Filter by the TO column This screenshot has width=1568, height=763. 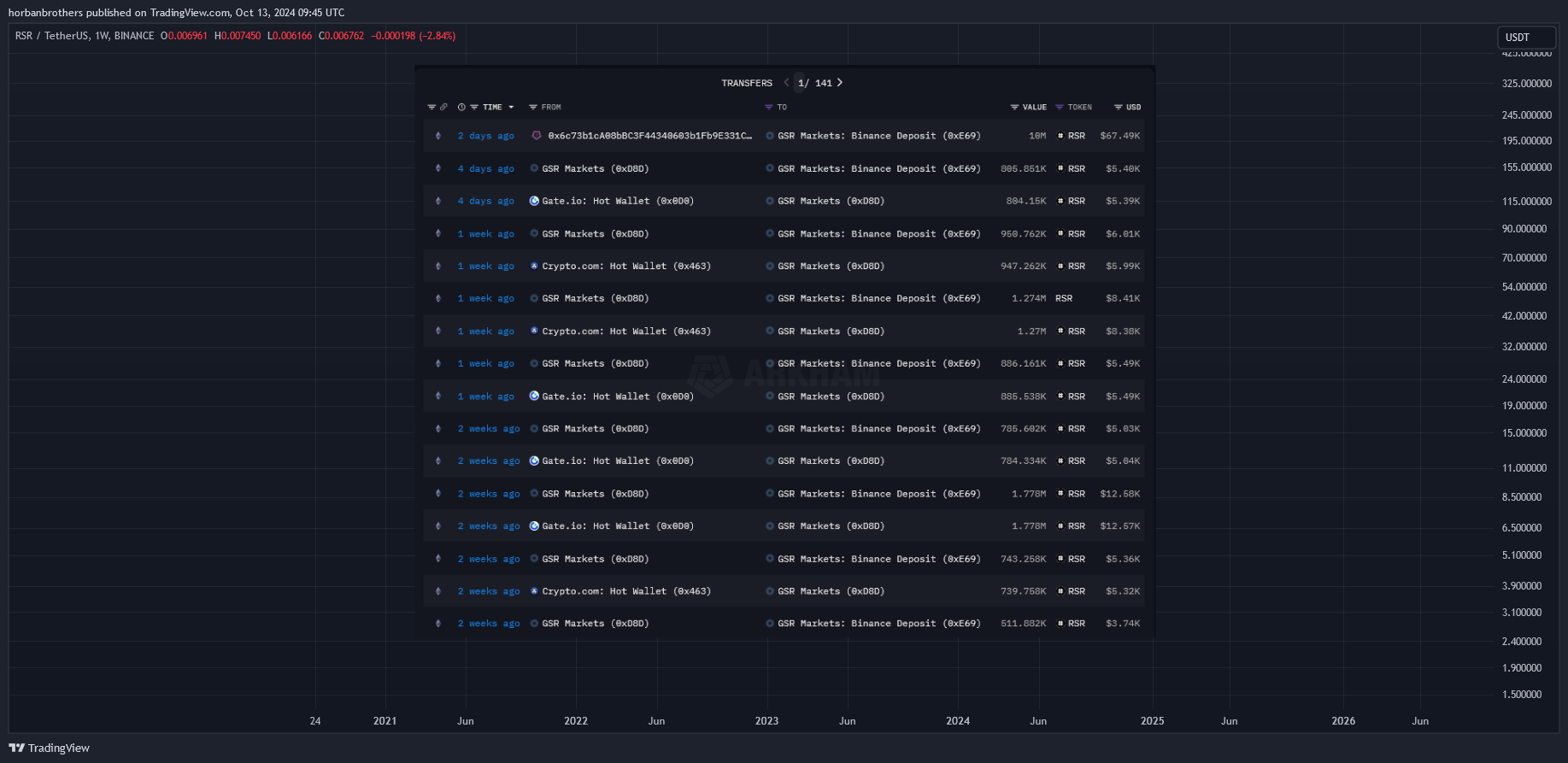pos(769,108)
